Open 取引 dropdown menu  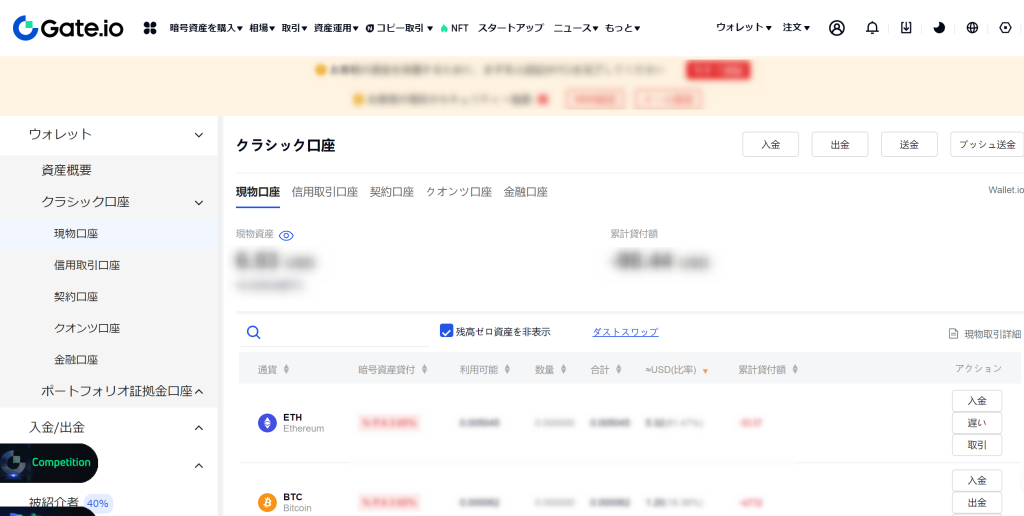(x=295, y=28)
